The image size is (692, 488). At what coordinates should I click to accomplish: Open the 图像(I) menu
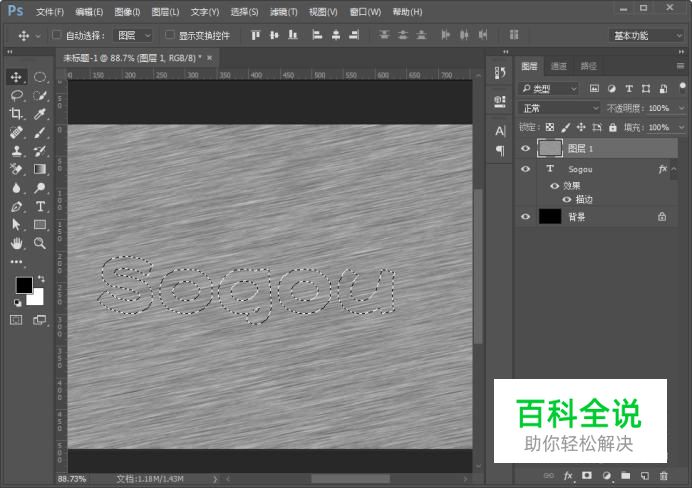(127, 12)
